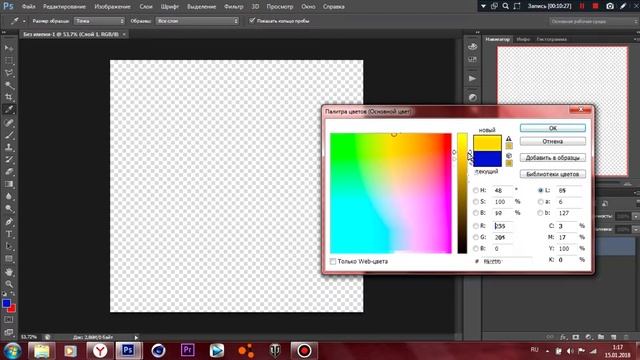Viewport: 640px width, 360px height.
Task: Open the tool preset picker arrow
Action: [x=24, y=21]
